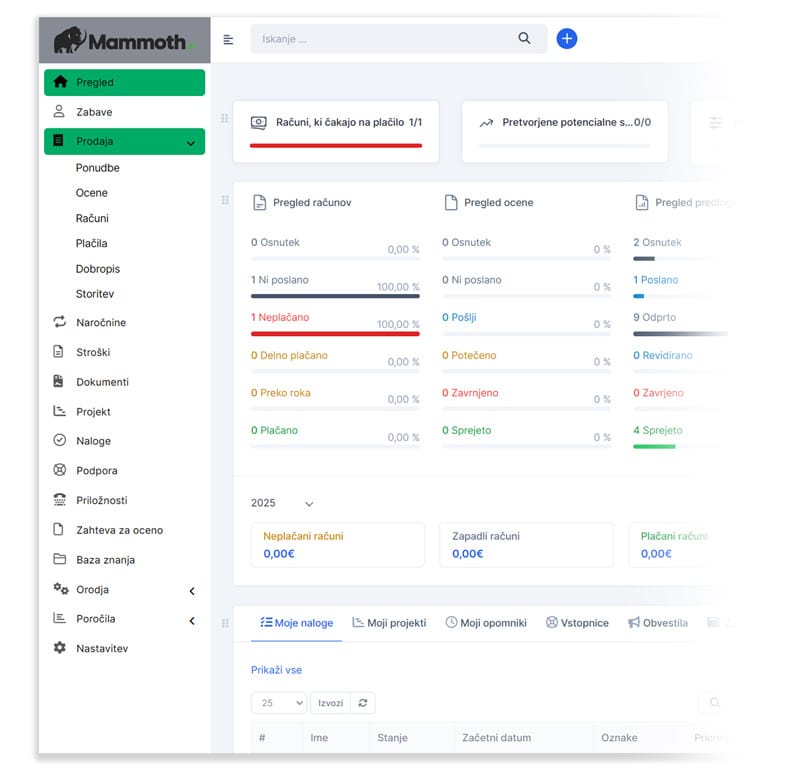The height and width of the screenshot is (774, 800).
Task: Collapse the Prodaja sidebar section
Action: 190,143
